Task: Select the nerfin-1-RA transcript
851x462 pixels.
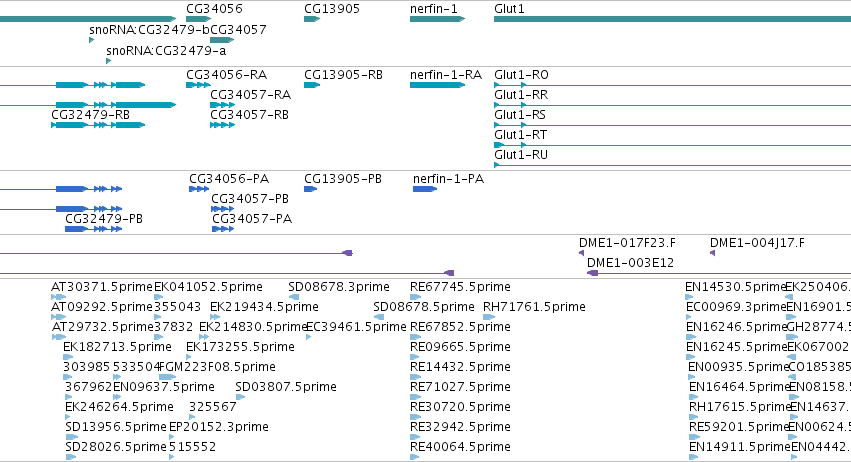Action: (x=437, y=85)
